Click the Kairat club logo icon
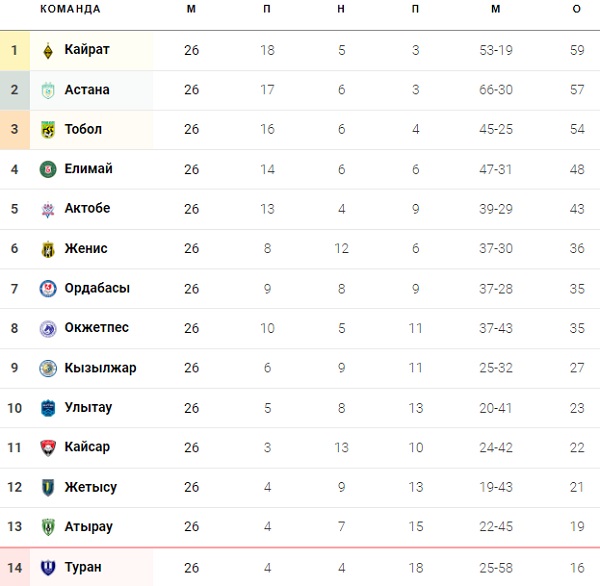600x586 pixels. (x=48, y=50)
